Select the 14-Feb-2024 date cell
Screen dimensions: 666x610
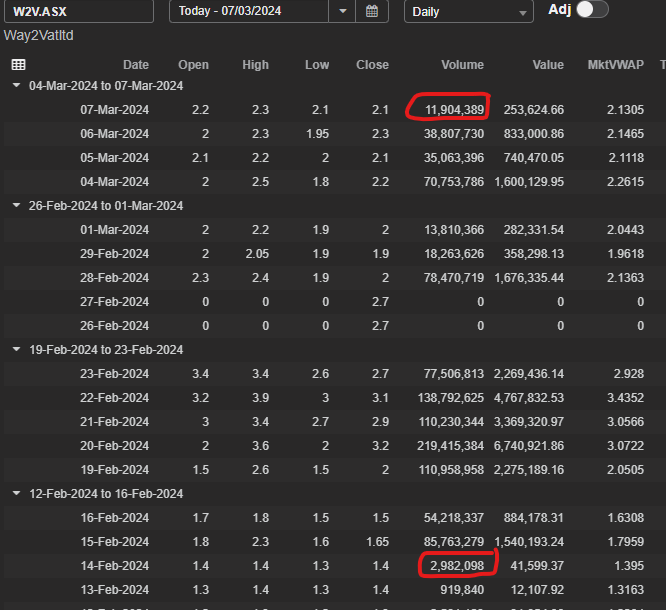114,566
